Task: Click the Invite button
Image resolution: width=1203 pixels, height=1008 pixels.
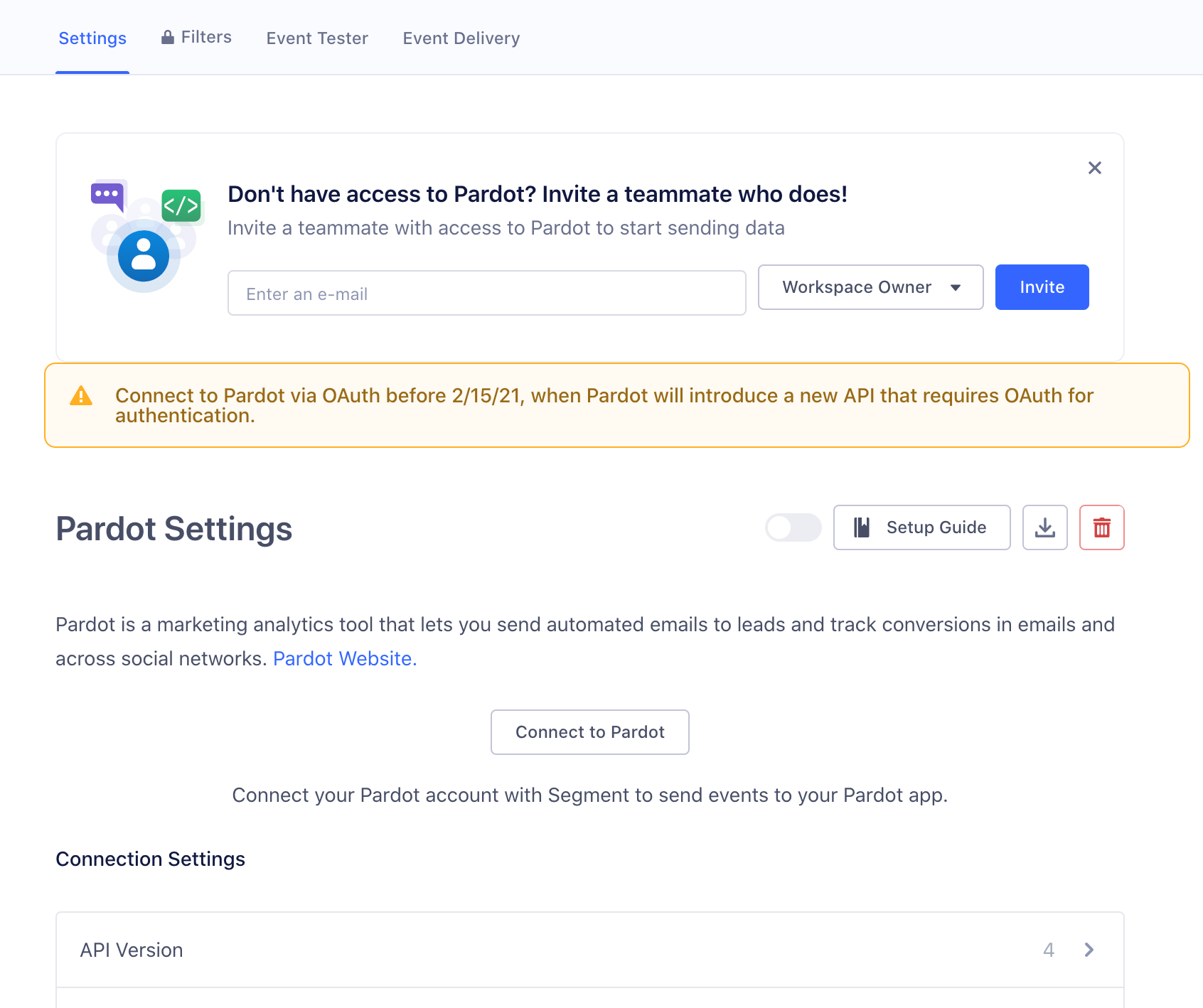Action: (1042, 287)
